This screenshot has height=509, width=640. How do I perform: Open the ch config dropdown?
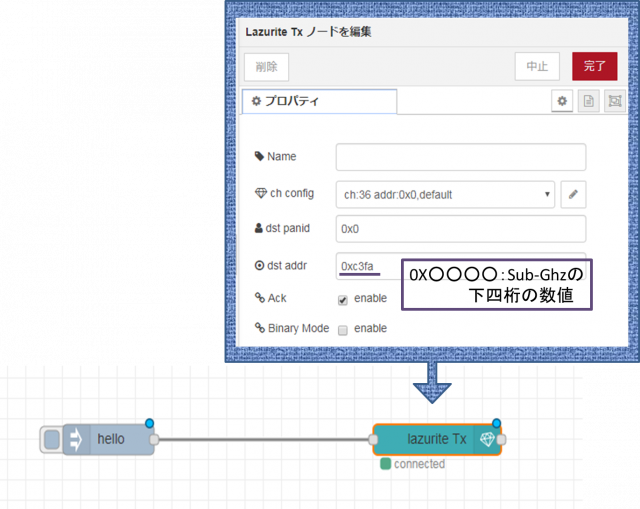[445, 195]
